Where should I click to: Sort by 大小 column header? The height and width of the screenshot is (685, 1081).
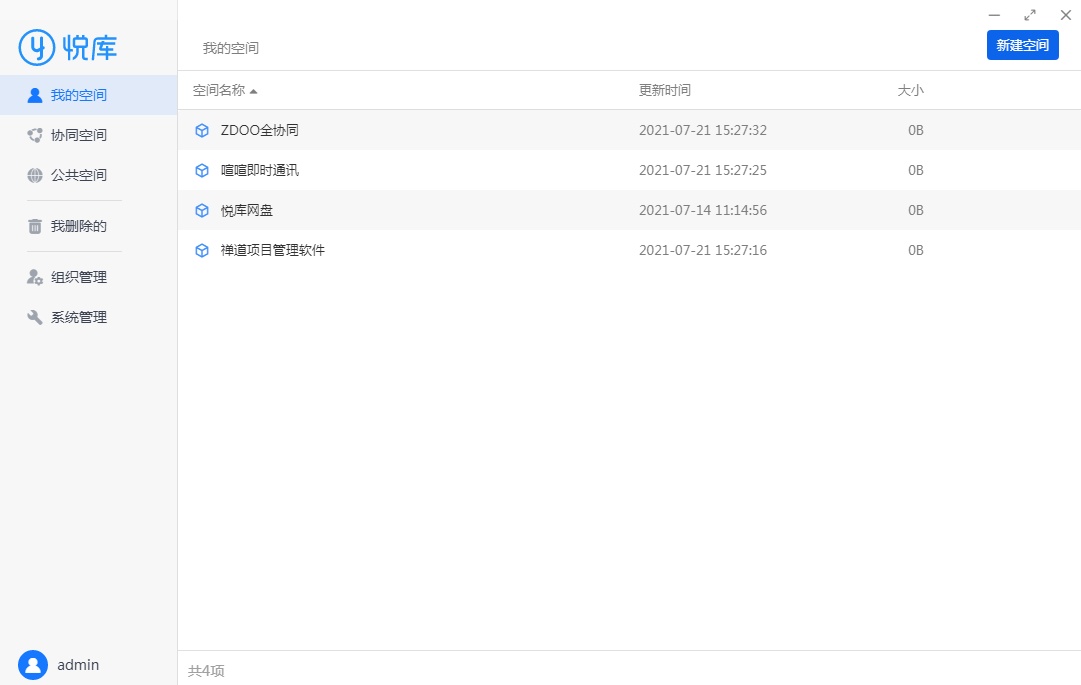pos(910,90)
